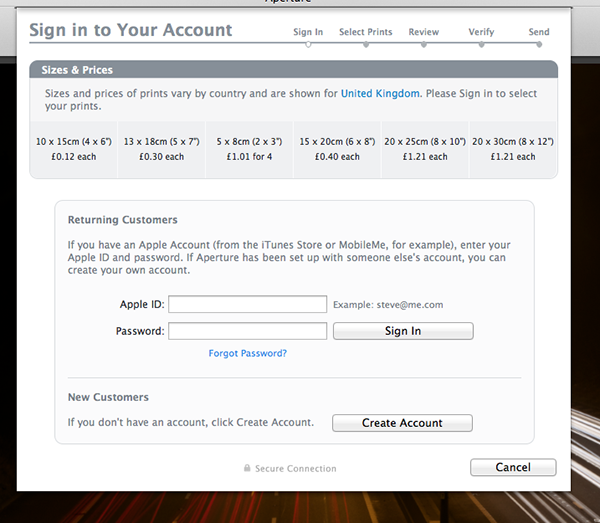Select the Sign In progress step

308,32
